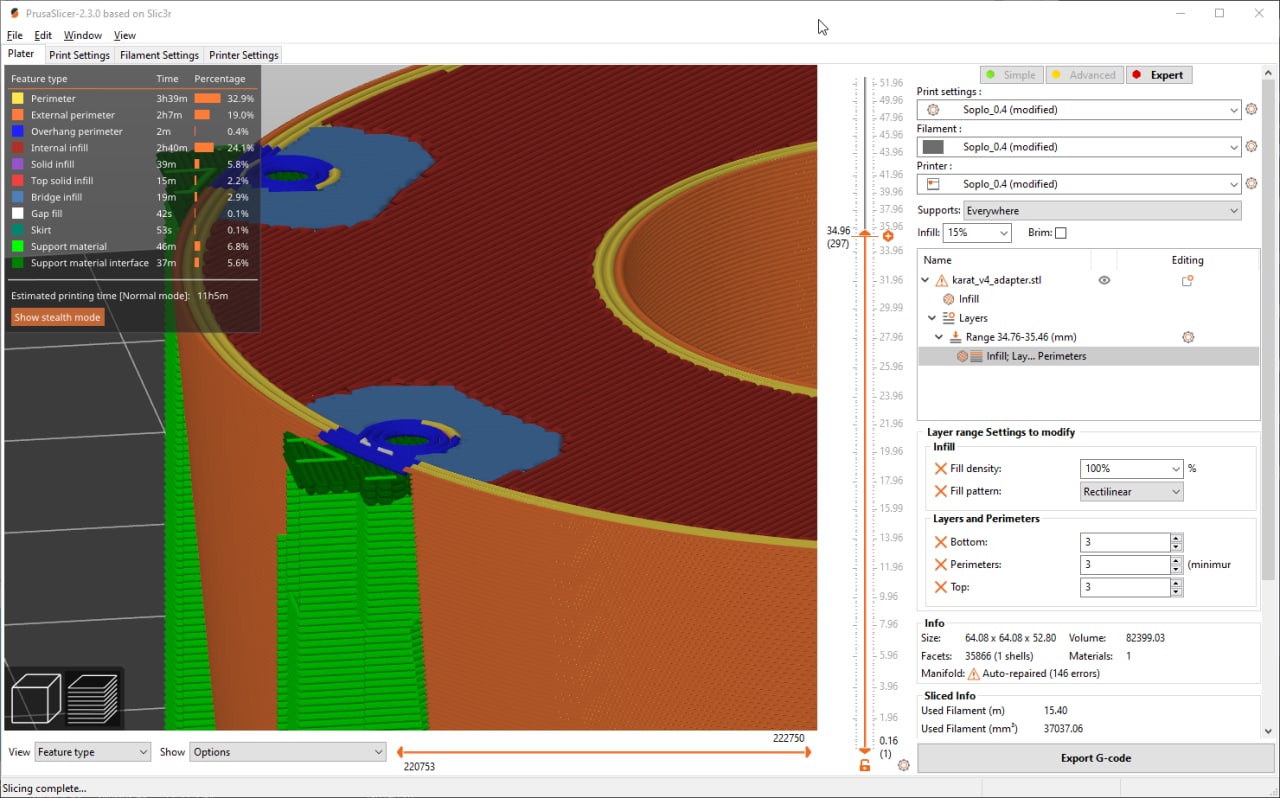Select the Plater tab
1280x798 pixels.
click(x=21, y=54)
